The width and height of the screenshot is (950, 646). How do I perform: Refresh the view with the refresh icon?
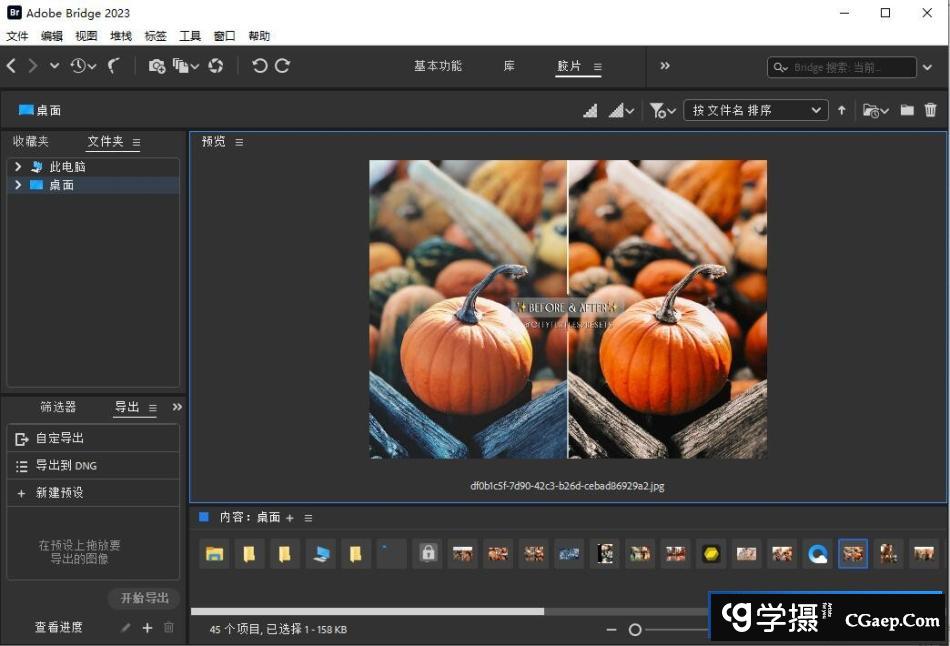(216, 66)
